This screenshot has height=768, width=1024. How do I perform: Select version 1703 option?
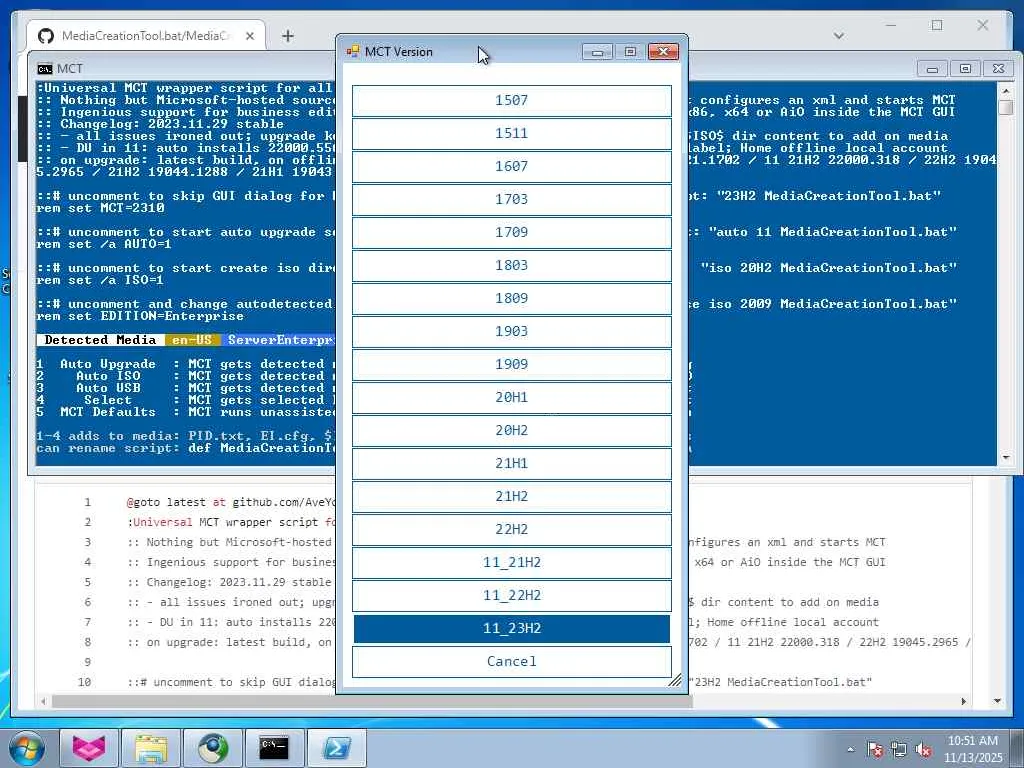point(511,200)
